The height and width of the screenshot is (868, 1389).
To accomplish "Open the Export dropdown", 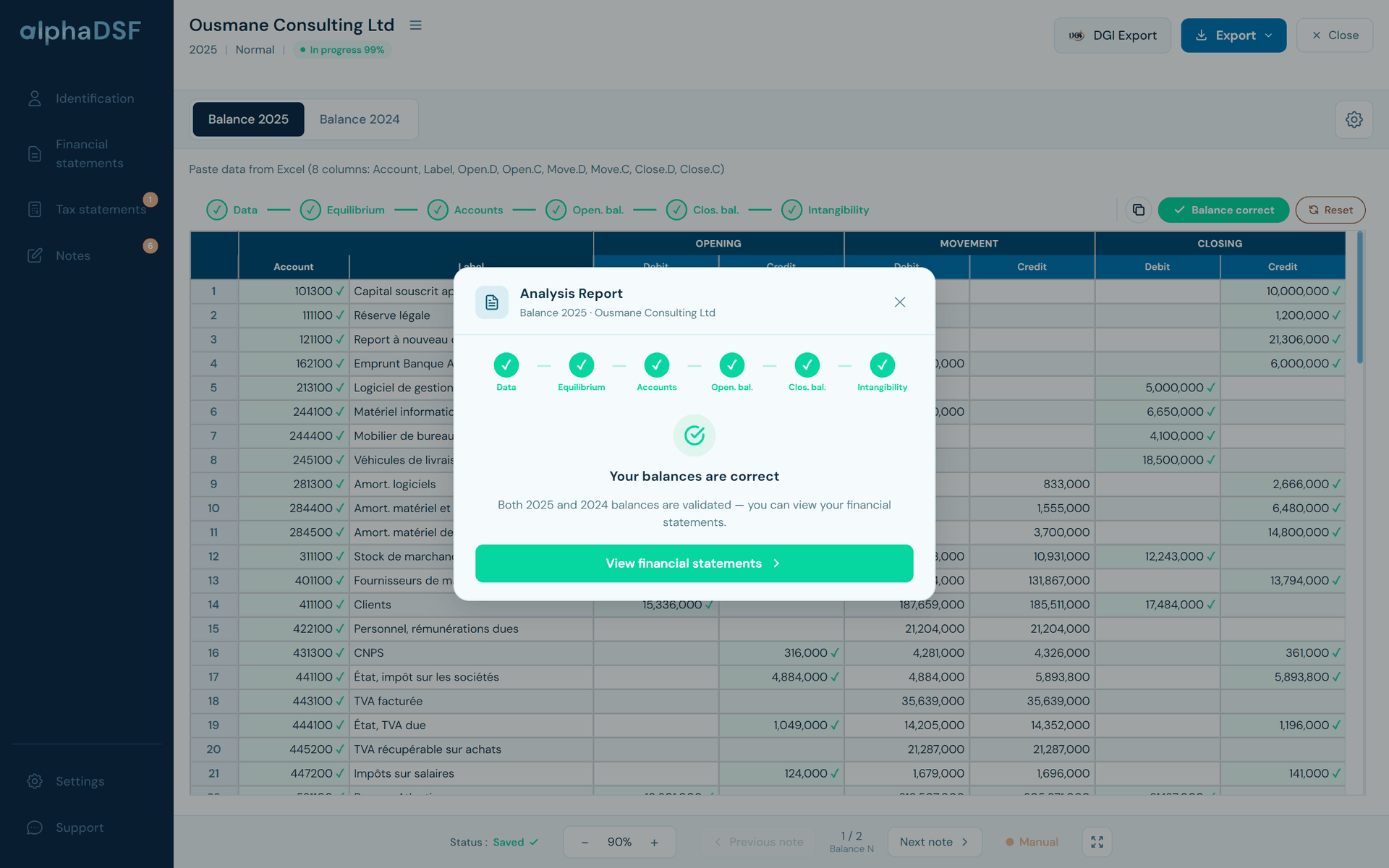I will click(1233, 35).
